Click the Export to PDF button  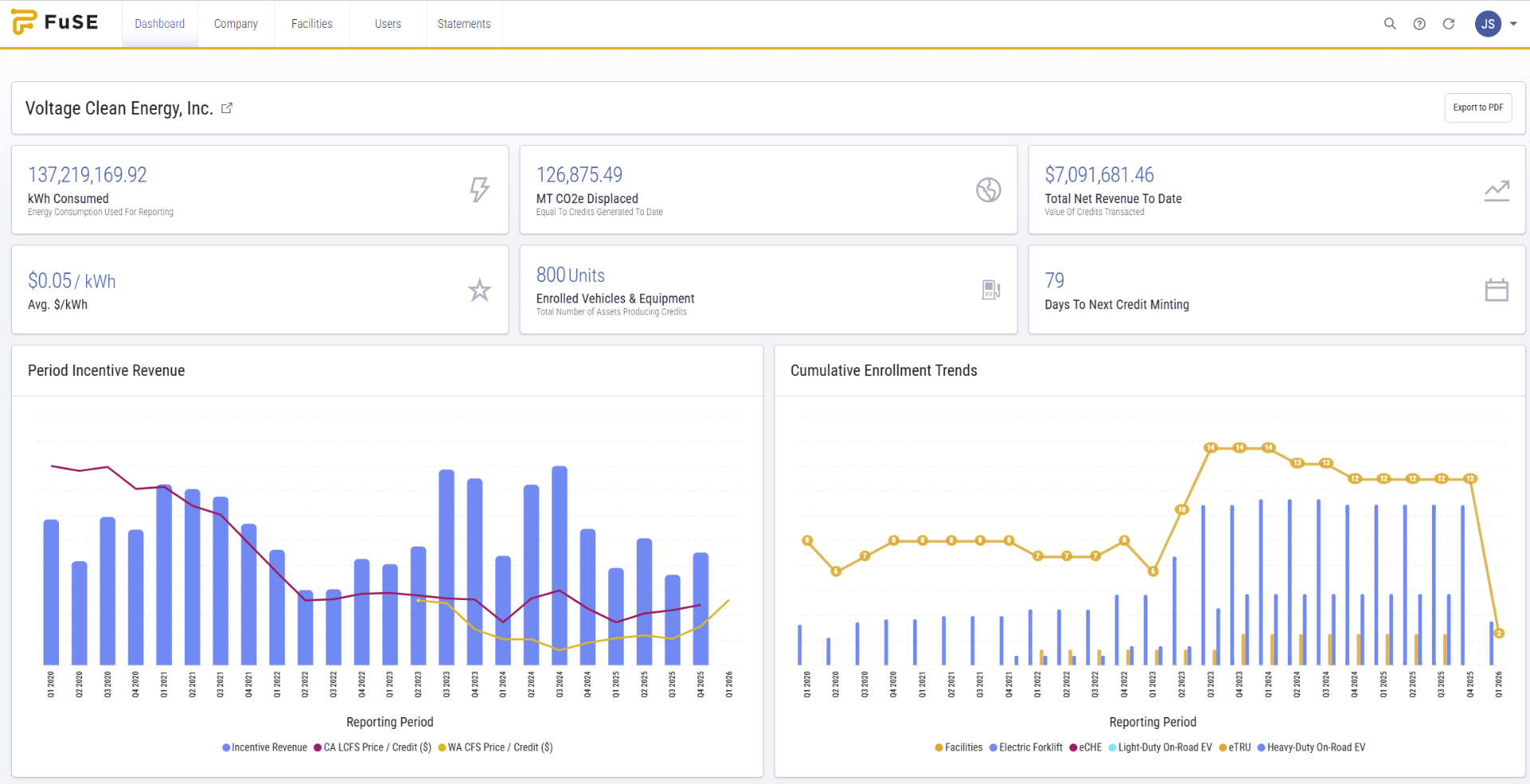[1477, 108]
